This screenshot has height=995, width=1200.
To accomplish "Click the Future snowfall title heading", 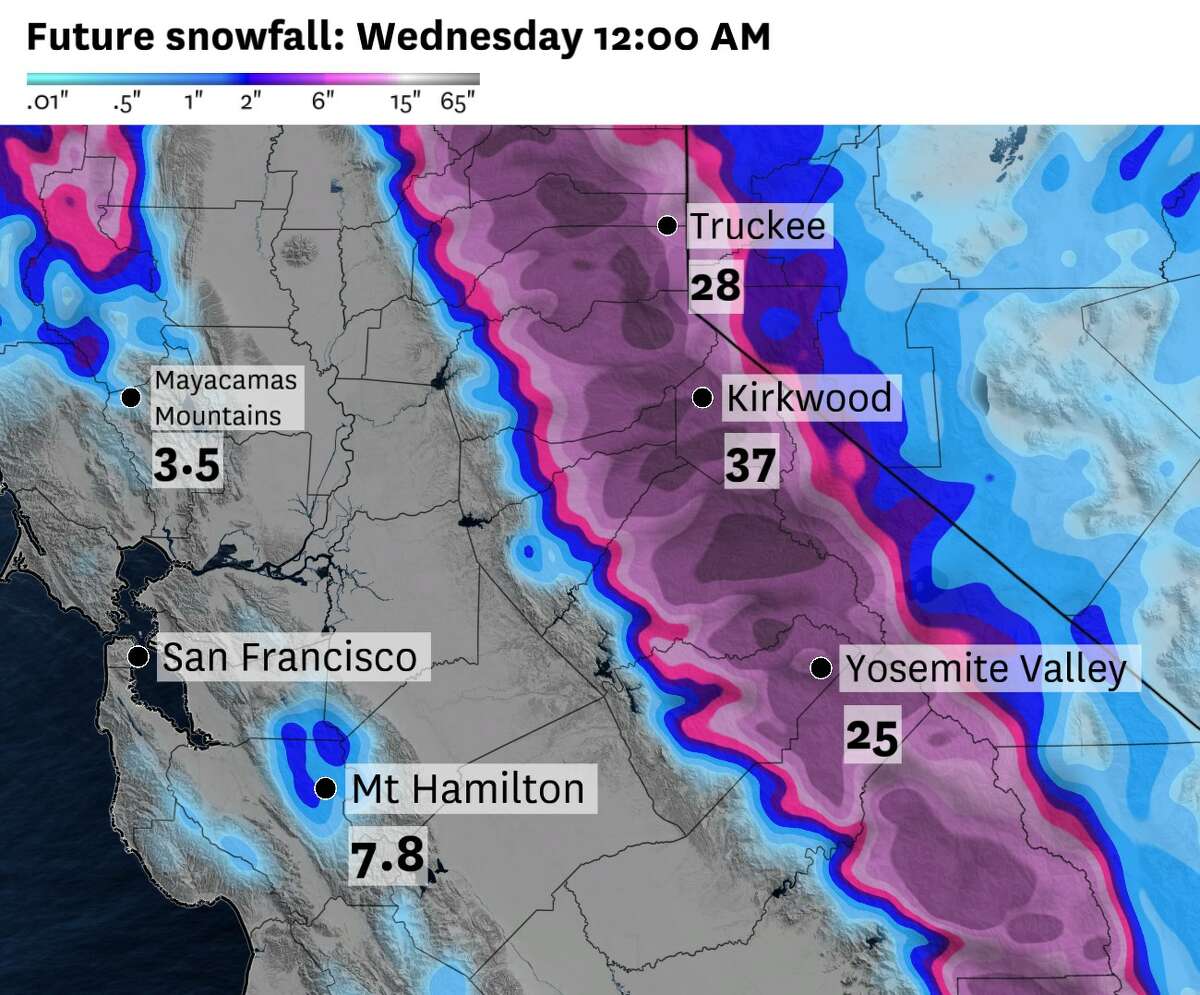I will tap(397, 36).
